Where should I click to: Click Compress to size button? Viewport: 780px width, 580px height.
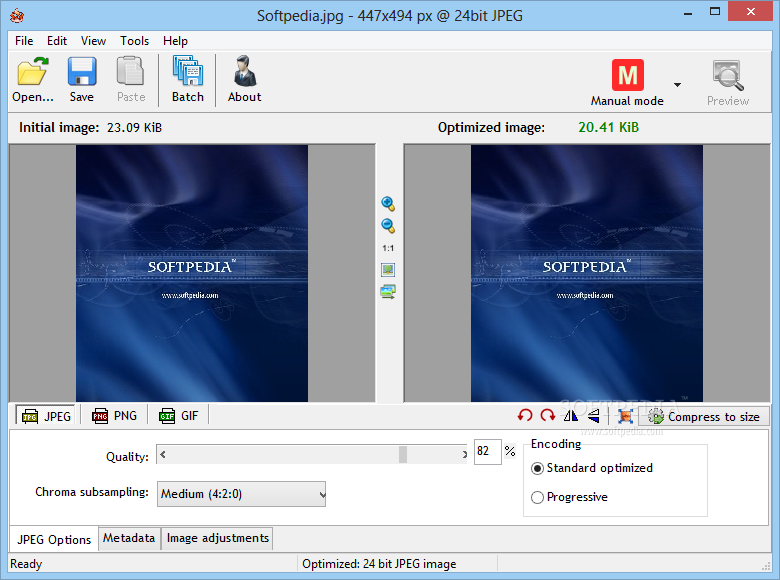(x=704, y=416)
